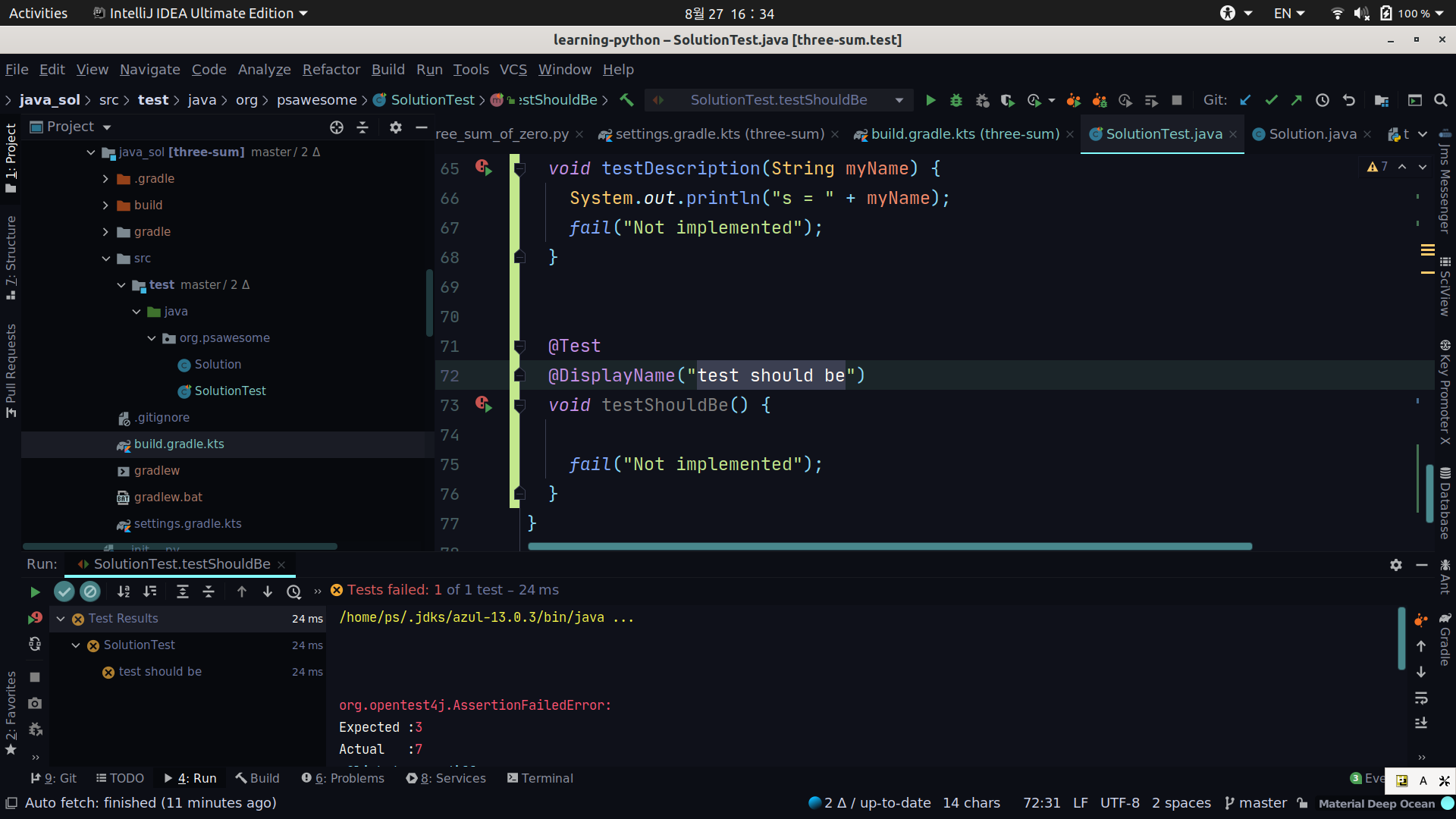Viewport: 1456px width, 819px height.
Task: Click run gutter icon on line 73
Action: pos(484,405)
